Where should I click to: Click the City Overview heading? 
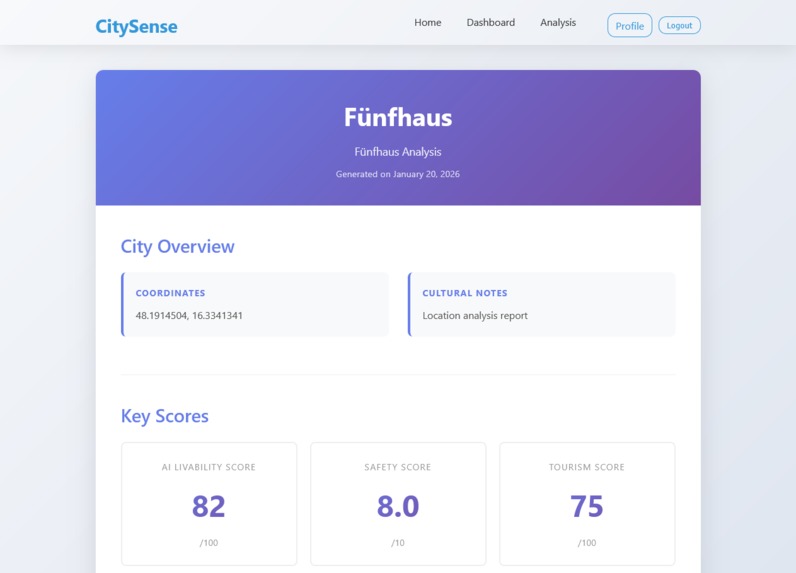(x=178, y=246)
